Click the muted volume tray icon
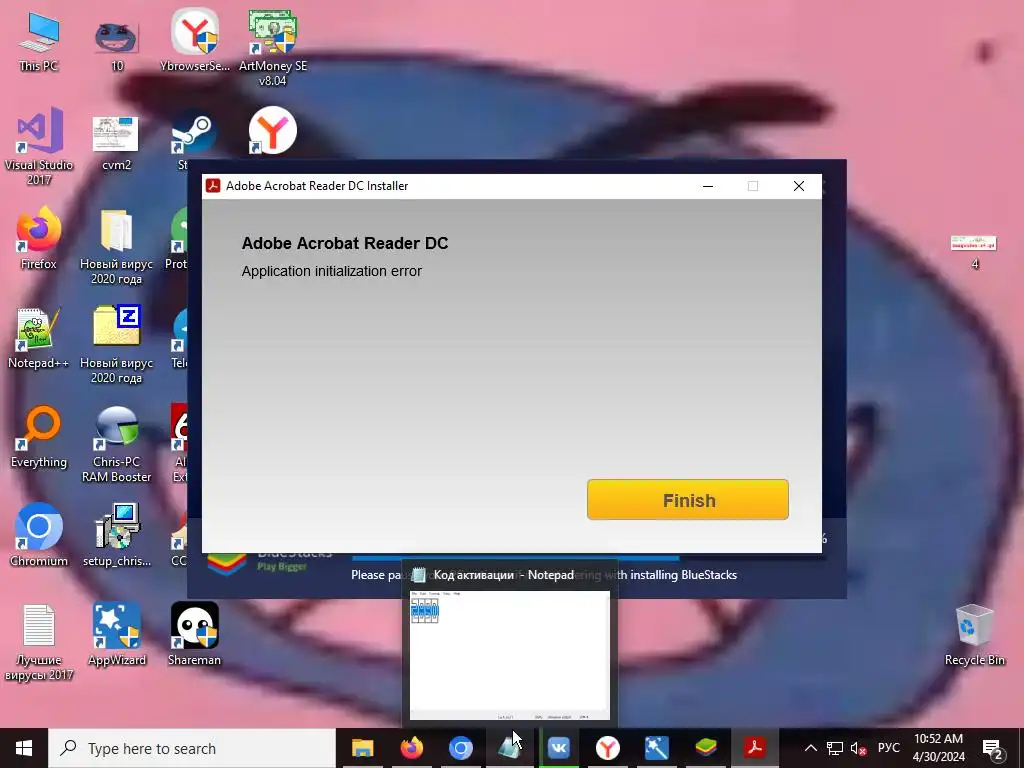This screenshot has width=1024, height=768. tap(859, 748)
